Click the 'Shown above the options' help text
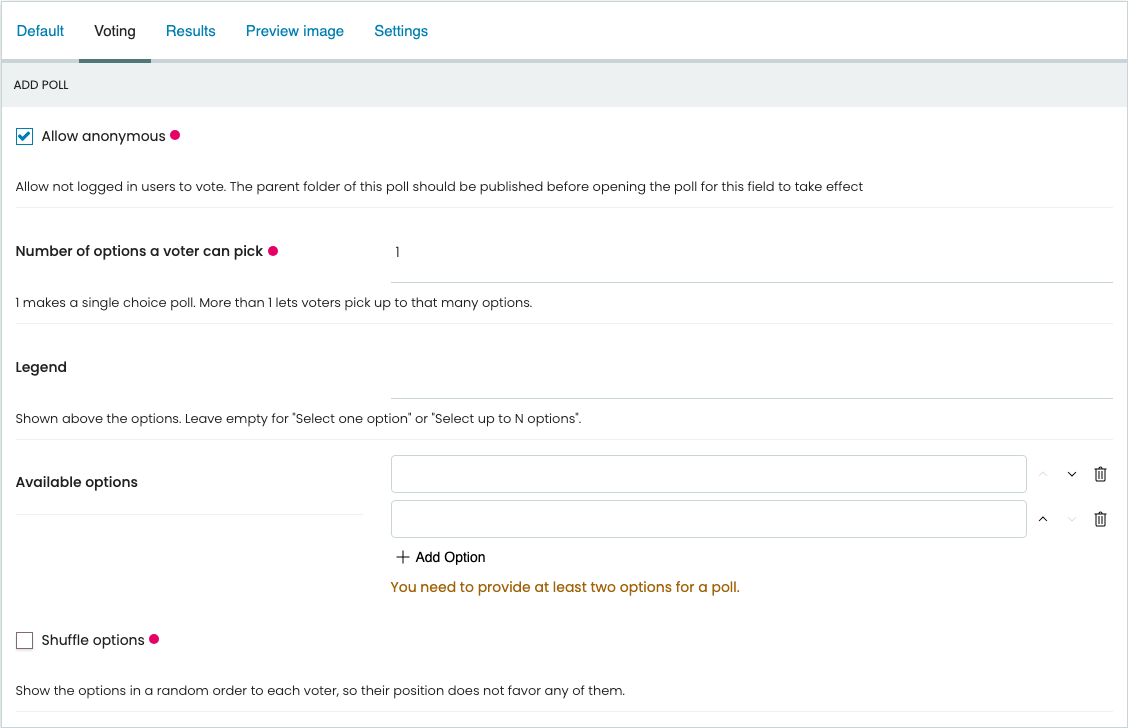Viewport: 1128px width, 728px height. (x=298, y=419)
